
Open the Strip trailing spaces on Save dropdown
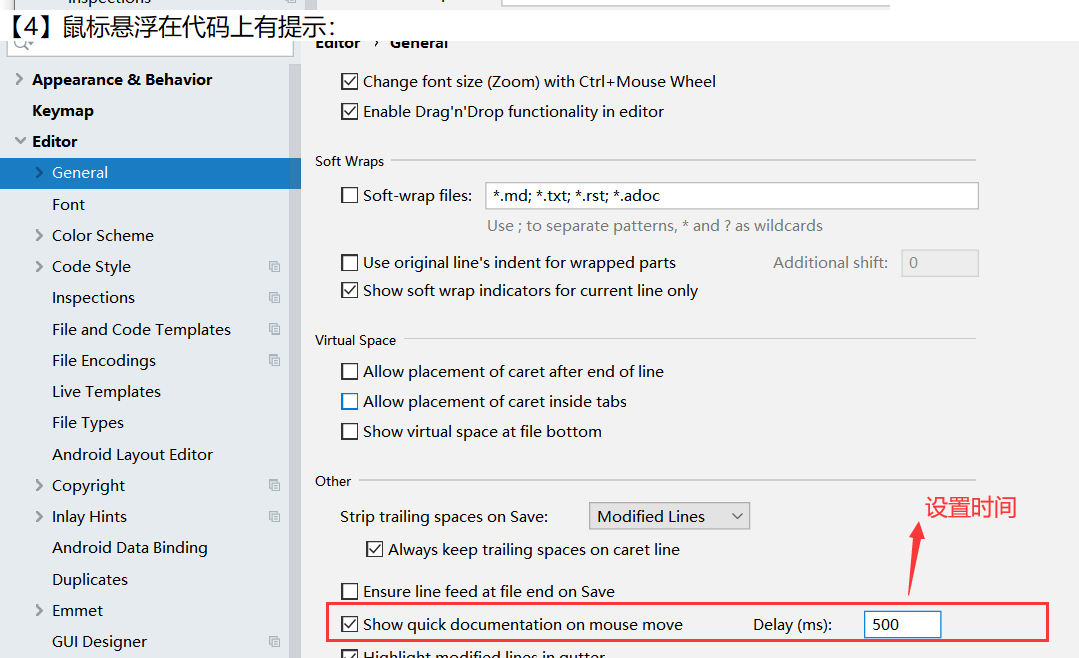(669, 516)
